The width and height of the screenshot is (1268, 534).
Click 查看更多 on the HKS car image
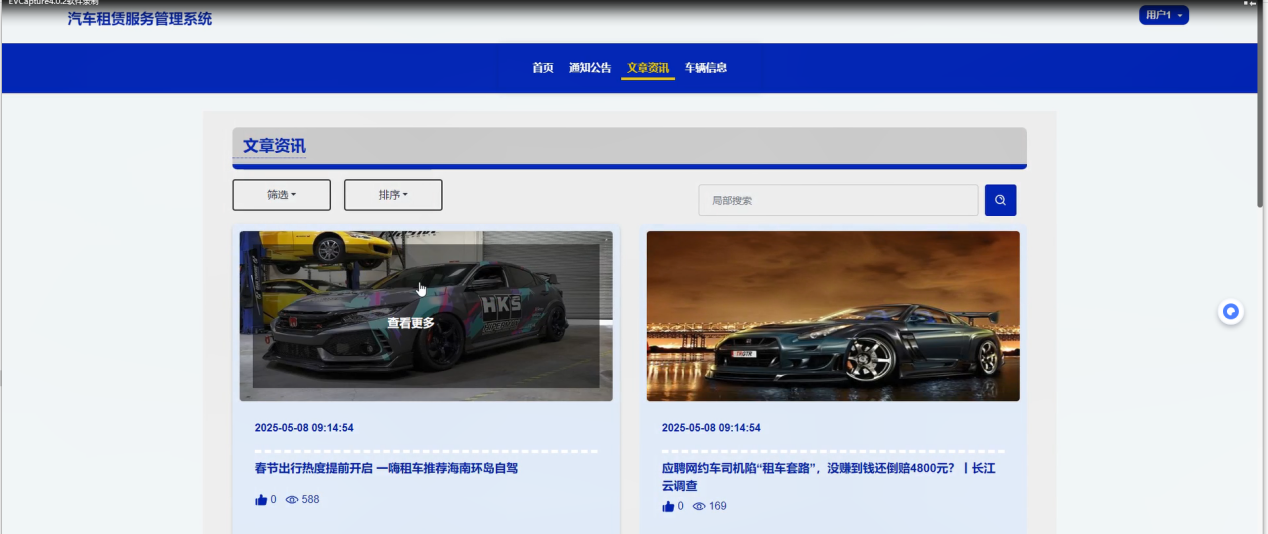[411, 324]
